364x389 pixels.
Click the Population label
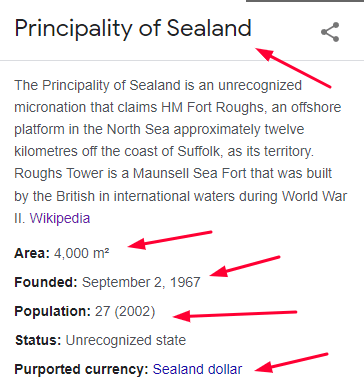(x=53, y=311)
